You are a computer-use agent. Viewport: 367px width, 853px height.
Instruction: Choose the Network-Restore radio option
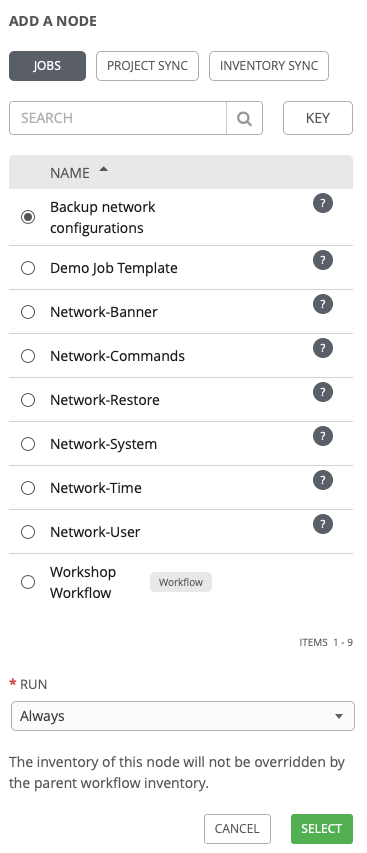point(28,400)
